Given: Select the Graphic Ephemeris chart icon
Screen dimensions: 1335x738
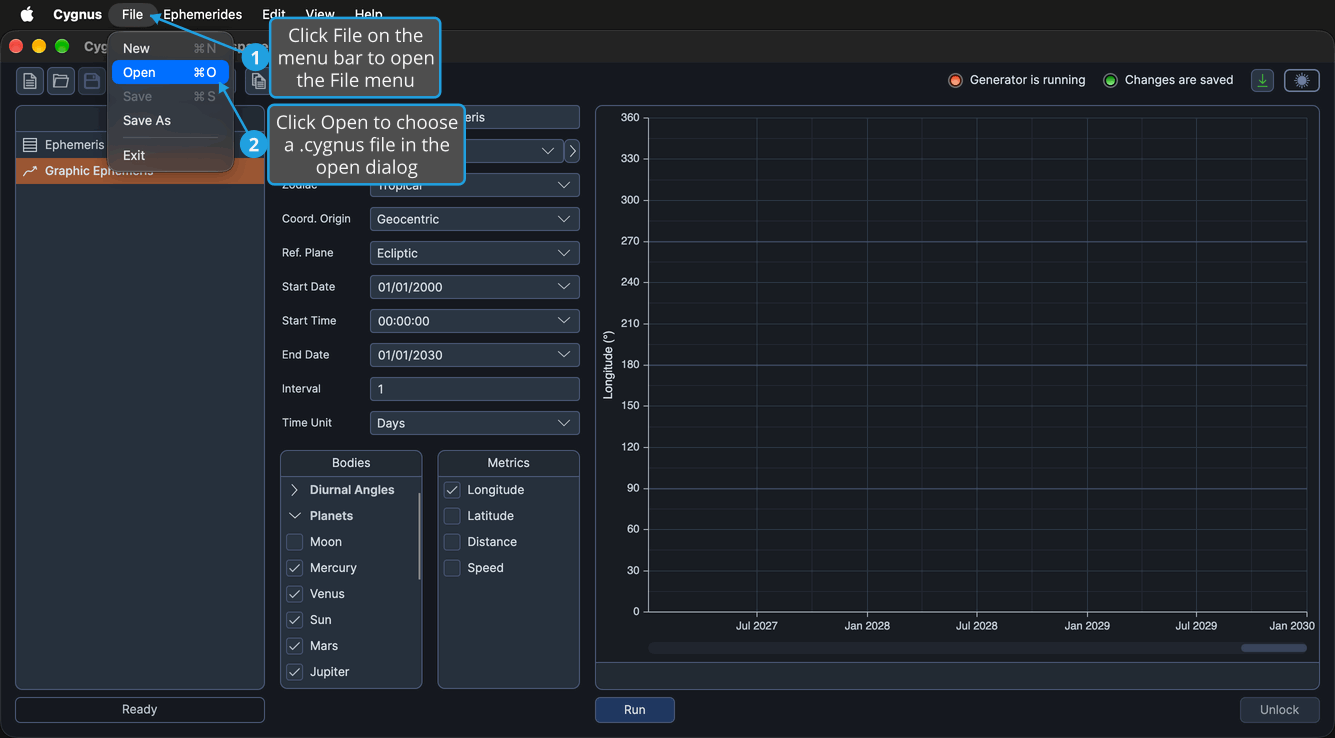Looking at the screenshot, I should pos(30,171).
